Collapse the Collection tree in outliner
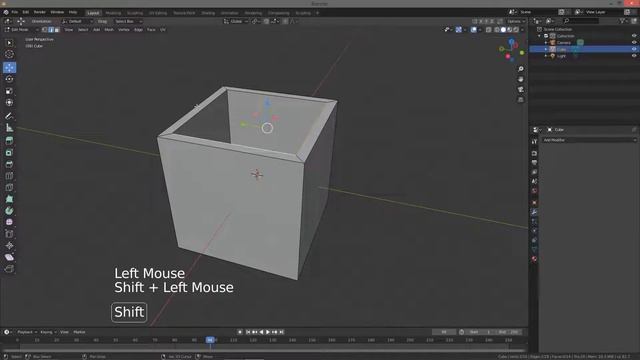Viewport: 640px width, 360px height. click(x=540, y=36)
